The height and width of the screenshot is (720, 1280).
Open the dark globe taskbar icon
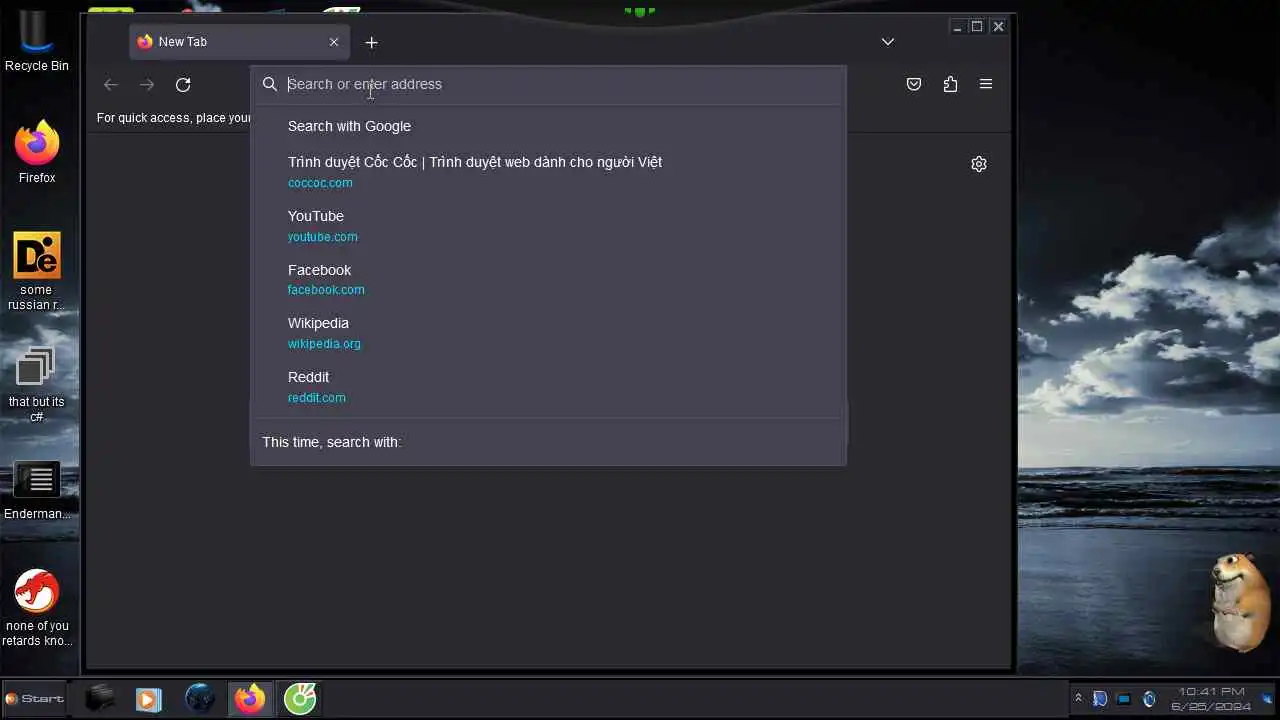200,698
